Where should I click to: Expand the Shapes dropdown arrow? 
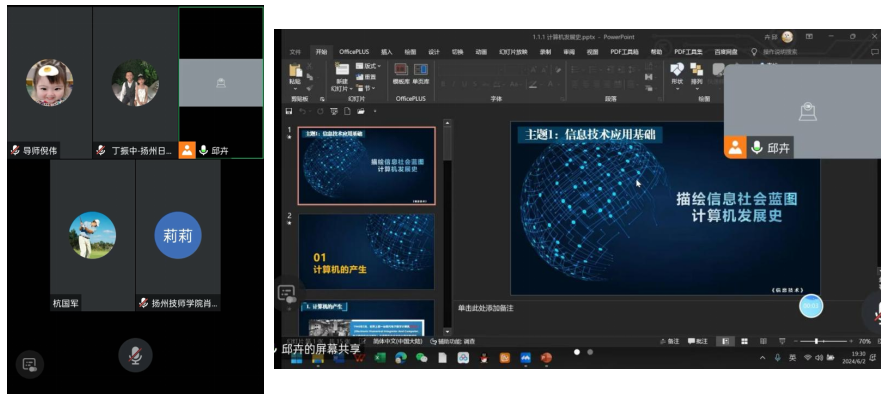(x=677, y=88)
